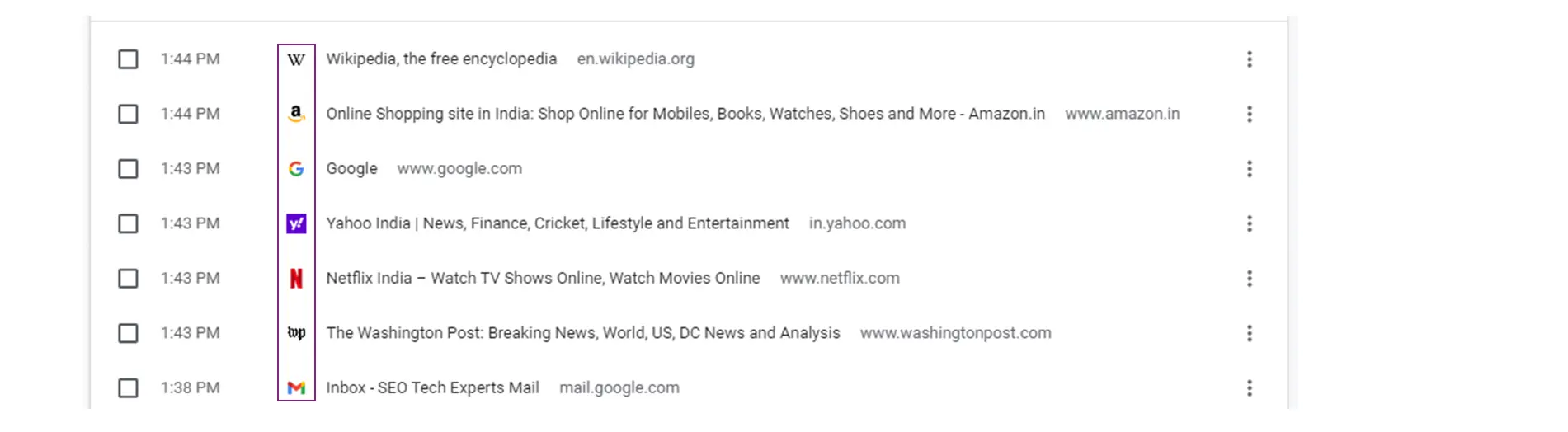Click the www.netflix.com domain text
This screenshot has height=432, width=1568.
[x=840, y=279]
